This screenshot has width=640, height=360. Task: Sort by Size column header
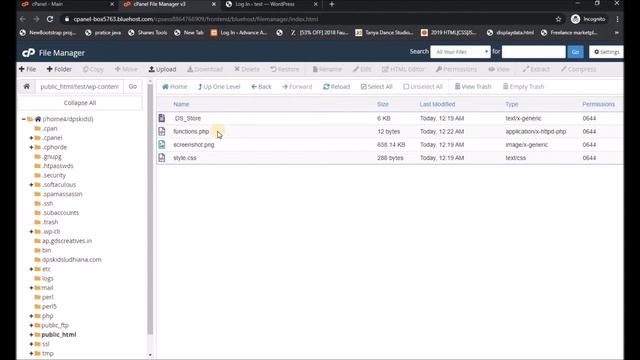383,104
